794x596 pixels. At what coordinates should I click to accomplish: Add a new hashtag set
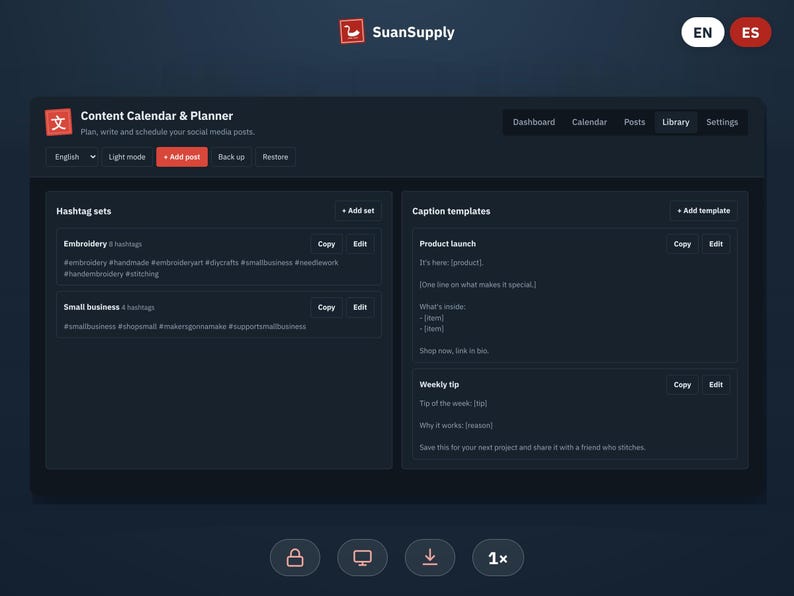click(x=358, y=211)
